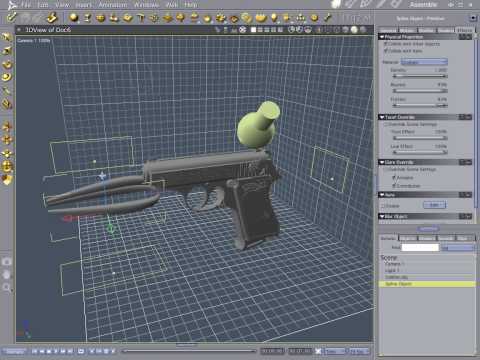This screenshot has height=360, width=480.
Task: Adjust the Toon Effect slider
Action: point(420,138)
